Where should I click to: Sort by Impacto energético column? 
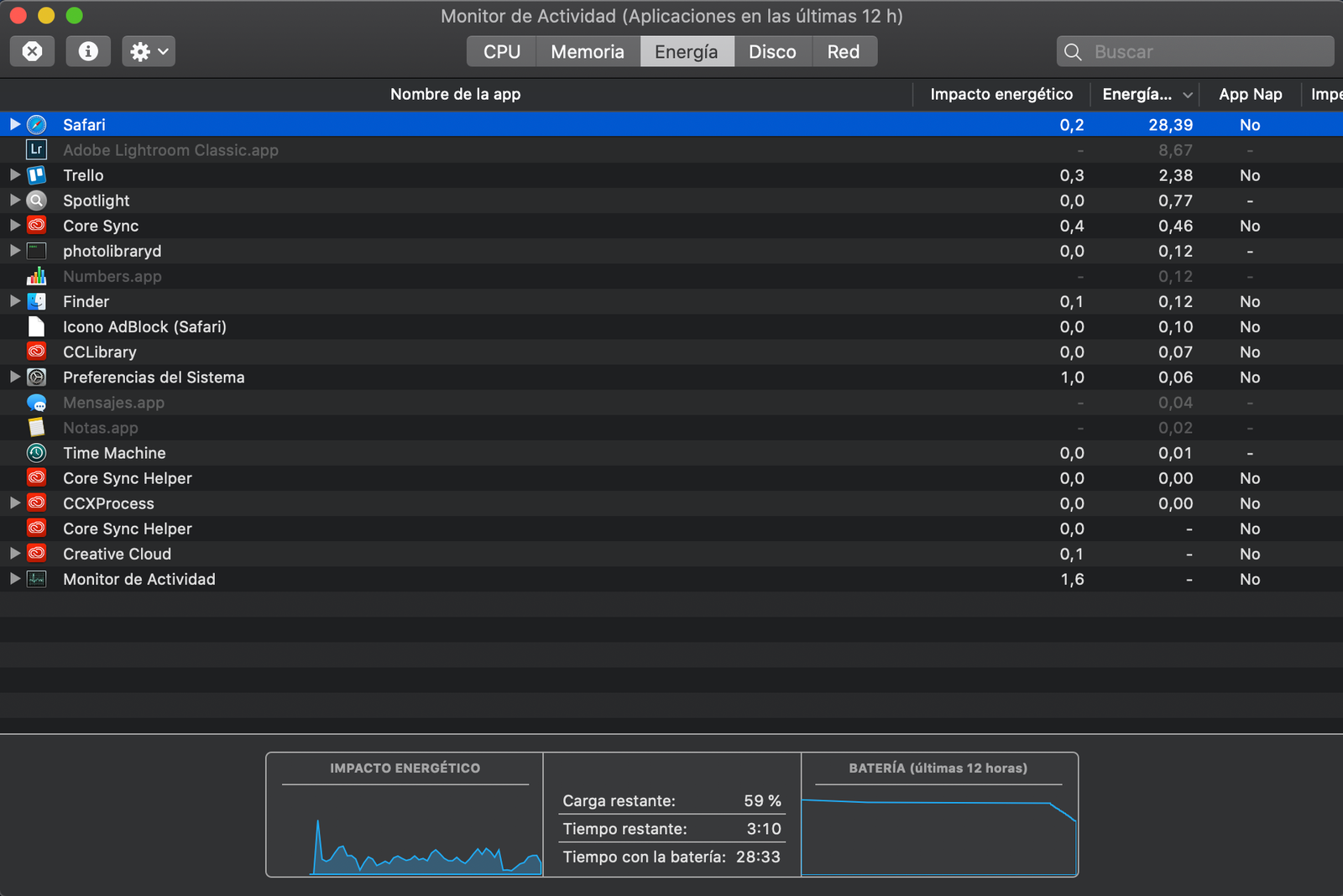1001,94
